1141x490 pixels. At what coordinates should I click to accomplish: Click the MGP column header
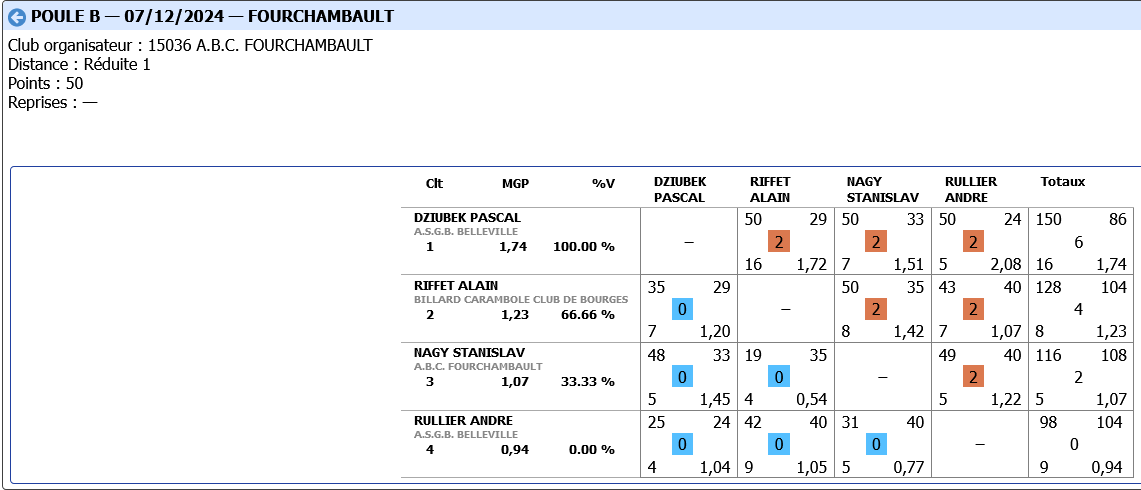pyautogui.click(x=515, y=183)
